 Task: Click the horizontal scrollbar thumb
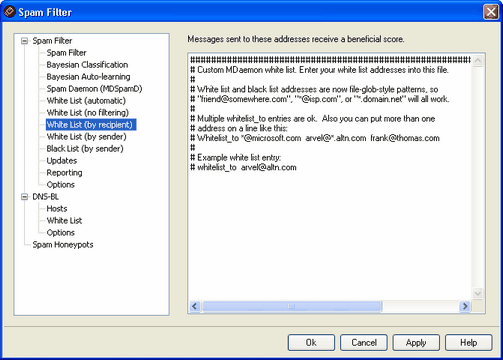[292, 306]
